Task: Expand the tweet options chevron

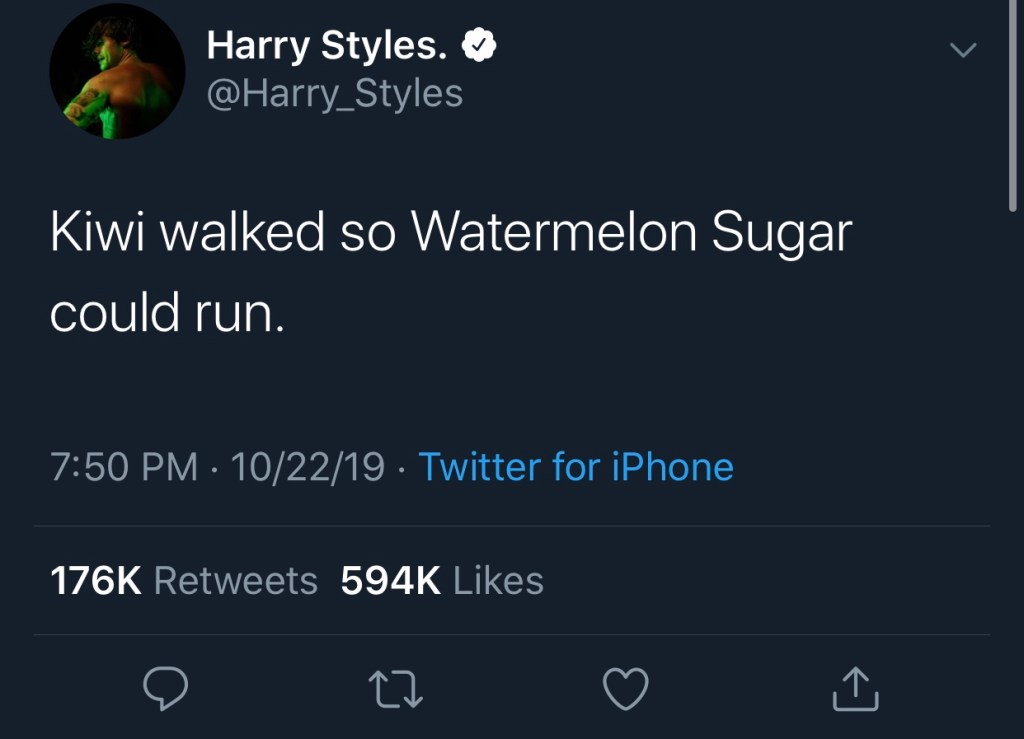Action: pos(962,50)
